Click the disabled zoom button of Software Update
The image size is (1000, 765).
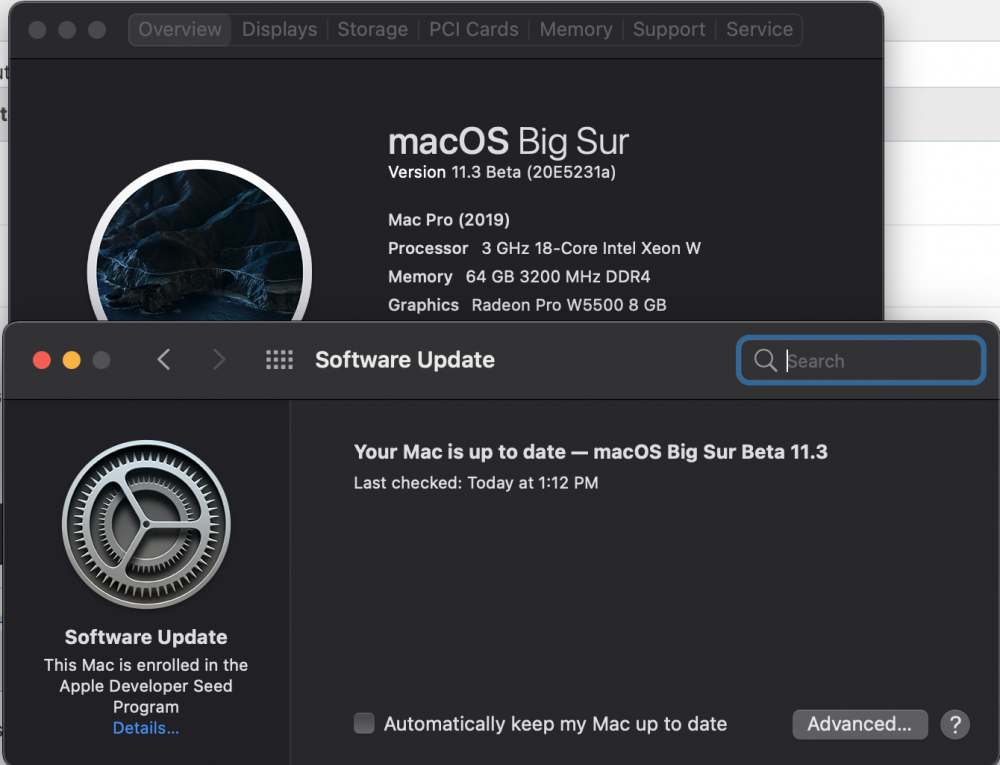pyautogui.click(x=101, y=360)
